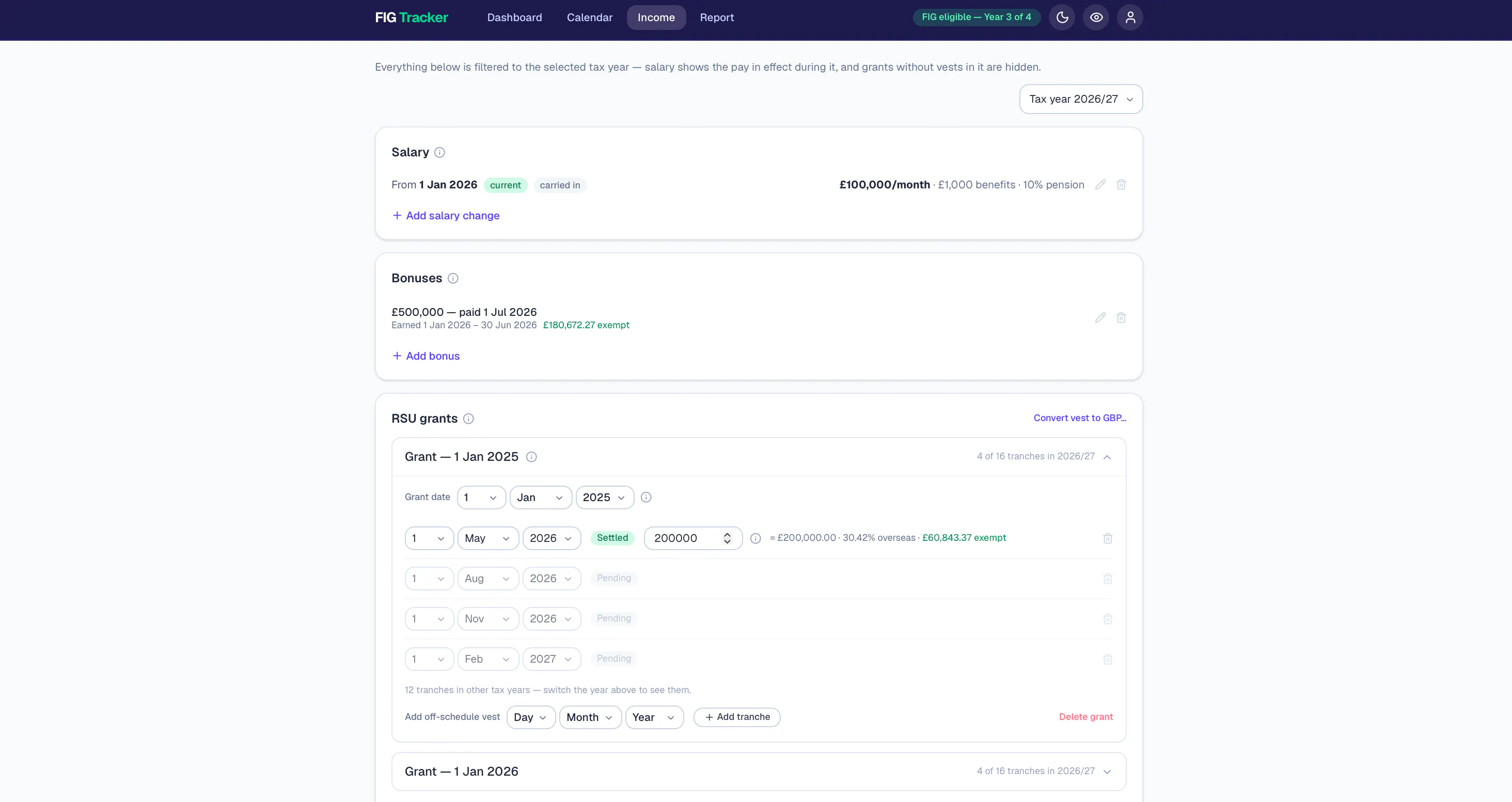Open the grant date 2025 year dropdown
Viewport: 1512px width, 802px height.
point(605,498)
